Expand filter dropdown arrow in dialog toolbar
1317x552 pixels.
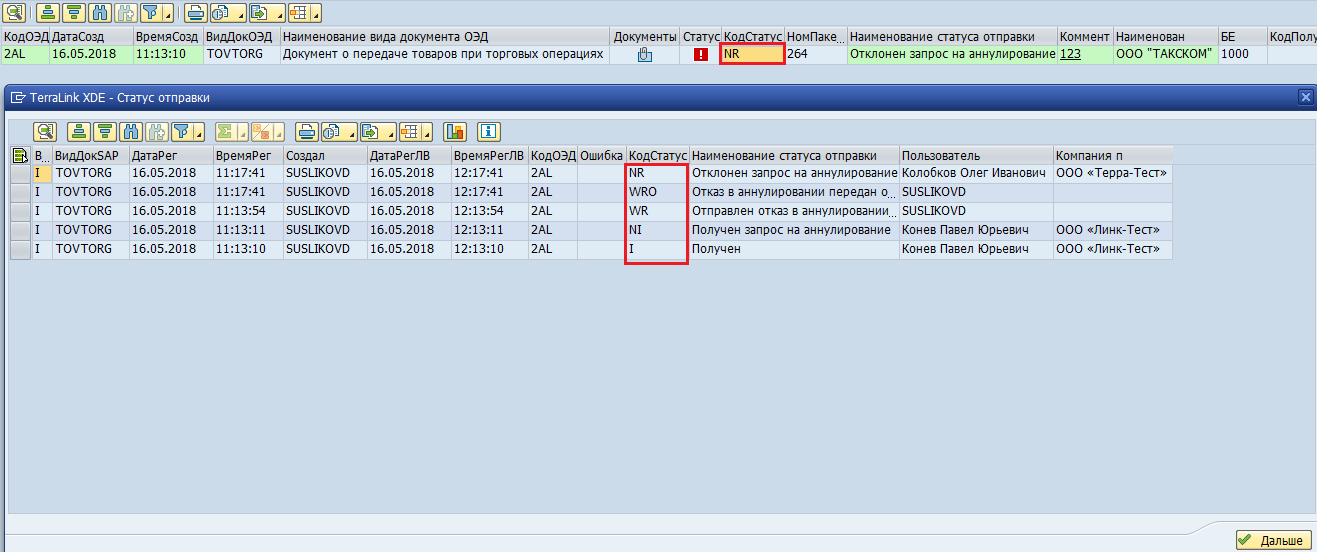click(197, 132)
